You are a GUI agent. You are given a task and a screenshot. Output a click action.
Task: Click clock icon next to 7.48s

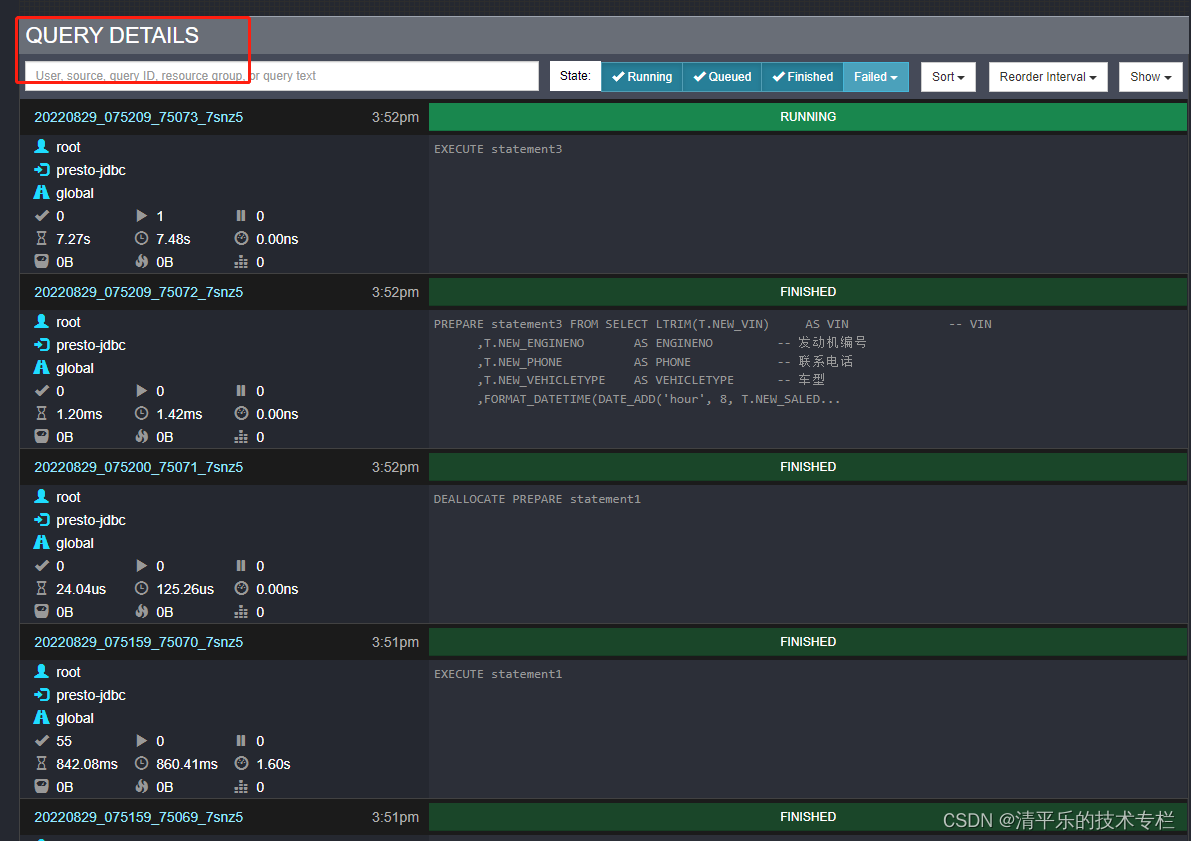point(141,239)
